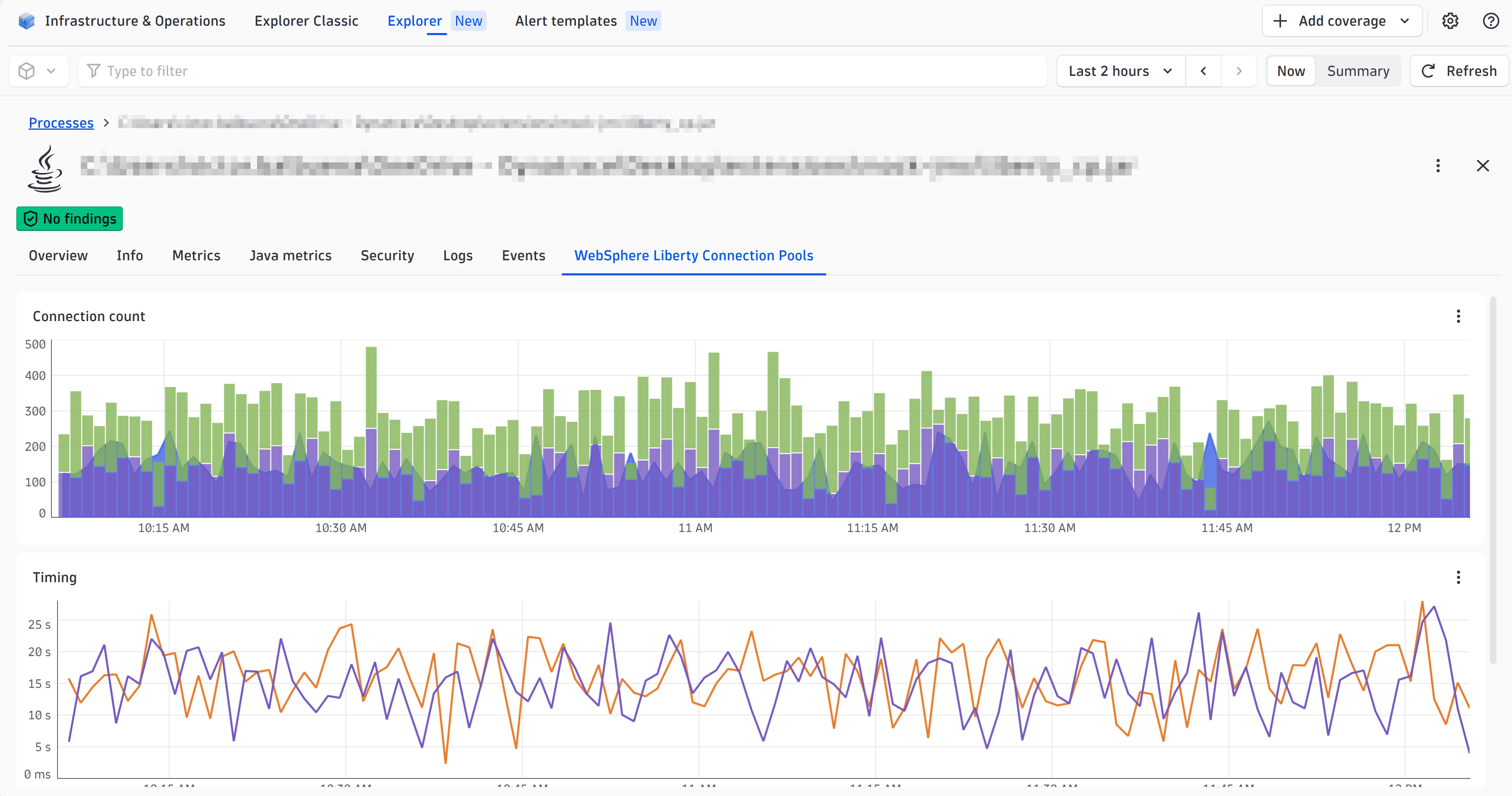
Task: Open the Logs tab
Action: click(458, 255)
